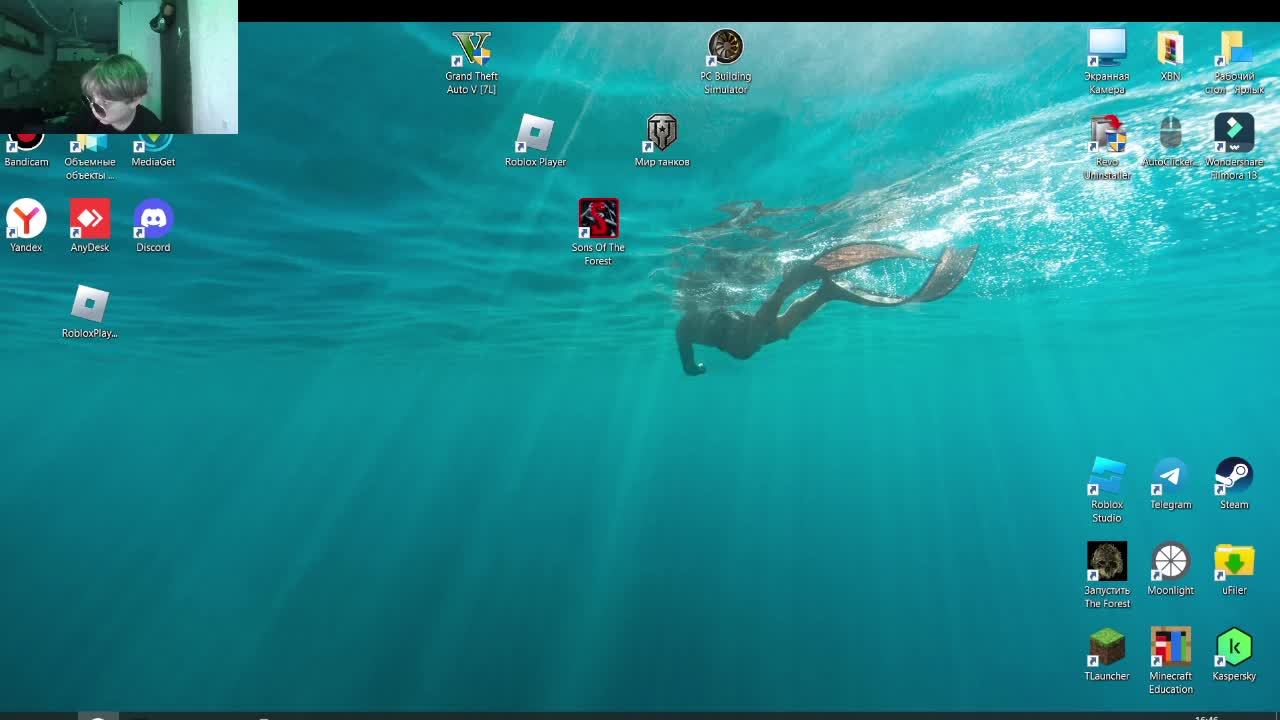Select the Minecraft Education shortcut

[x=1170, y=648]
